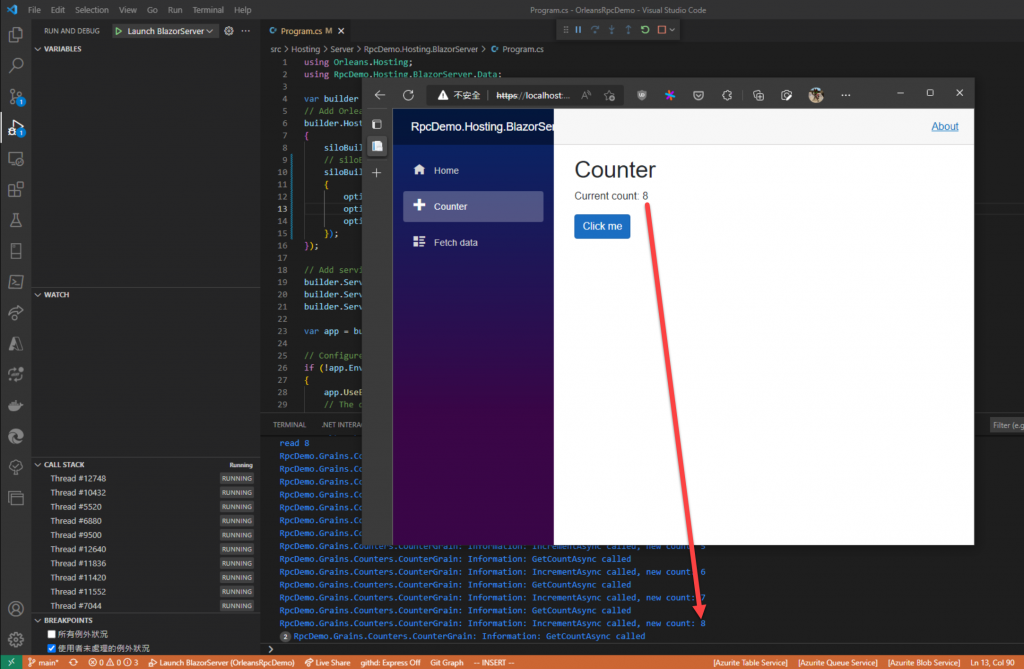Expand debug console input chevron
The image size is (1024, 669).
(270, 649)
